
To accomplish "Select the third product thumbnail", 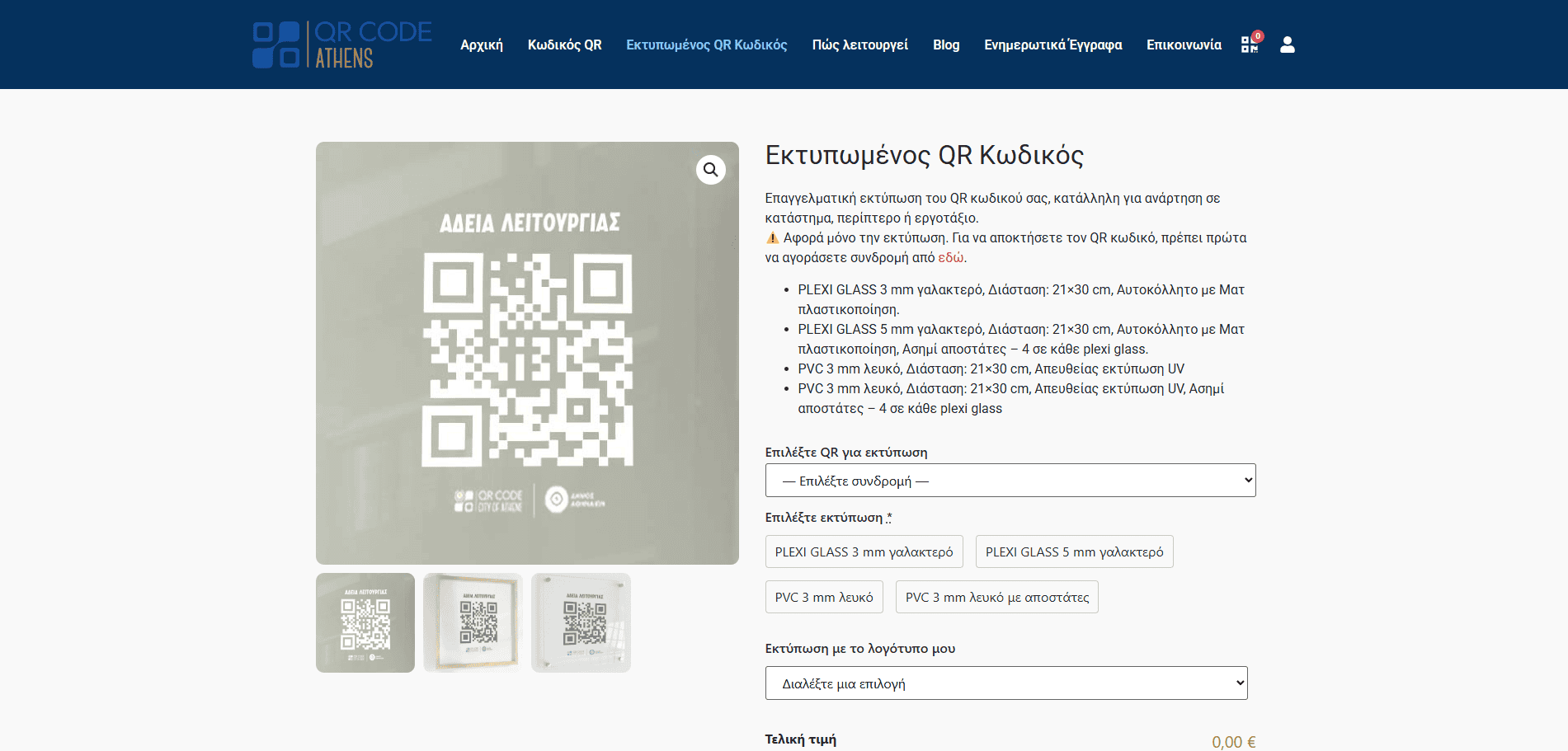I will pos(581,622).
